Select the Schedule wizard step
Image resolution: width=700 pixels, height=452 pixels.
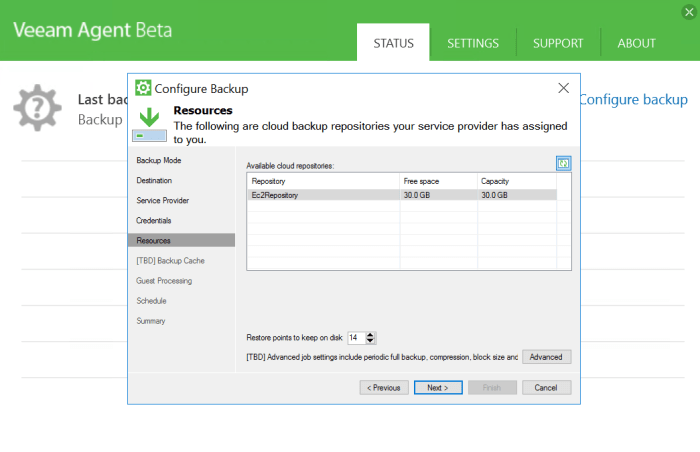click(x=151, y=301)
